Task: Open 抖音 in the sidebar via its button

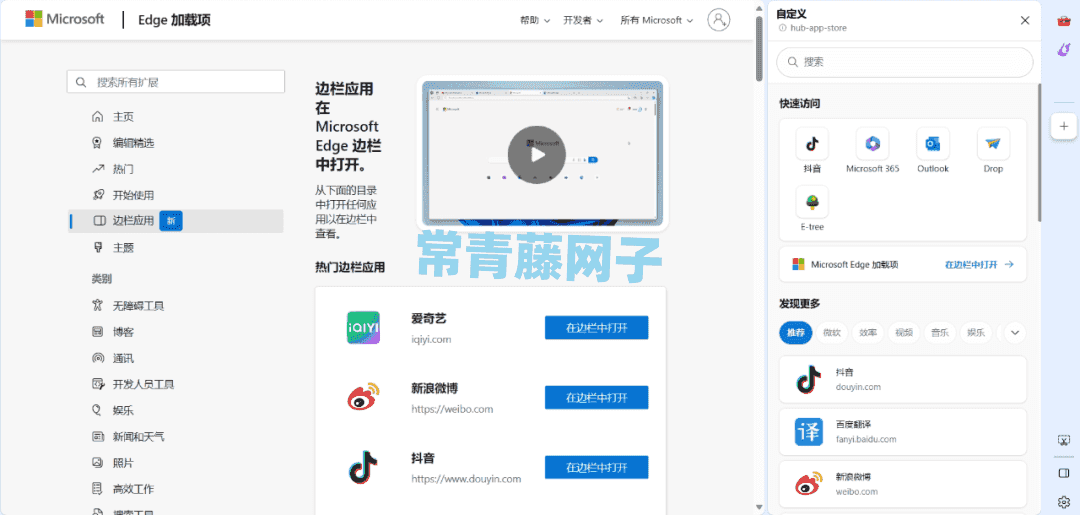Action: coord(596,467)
